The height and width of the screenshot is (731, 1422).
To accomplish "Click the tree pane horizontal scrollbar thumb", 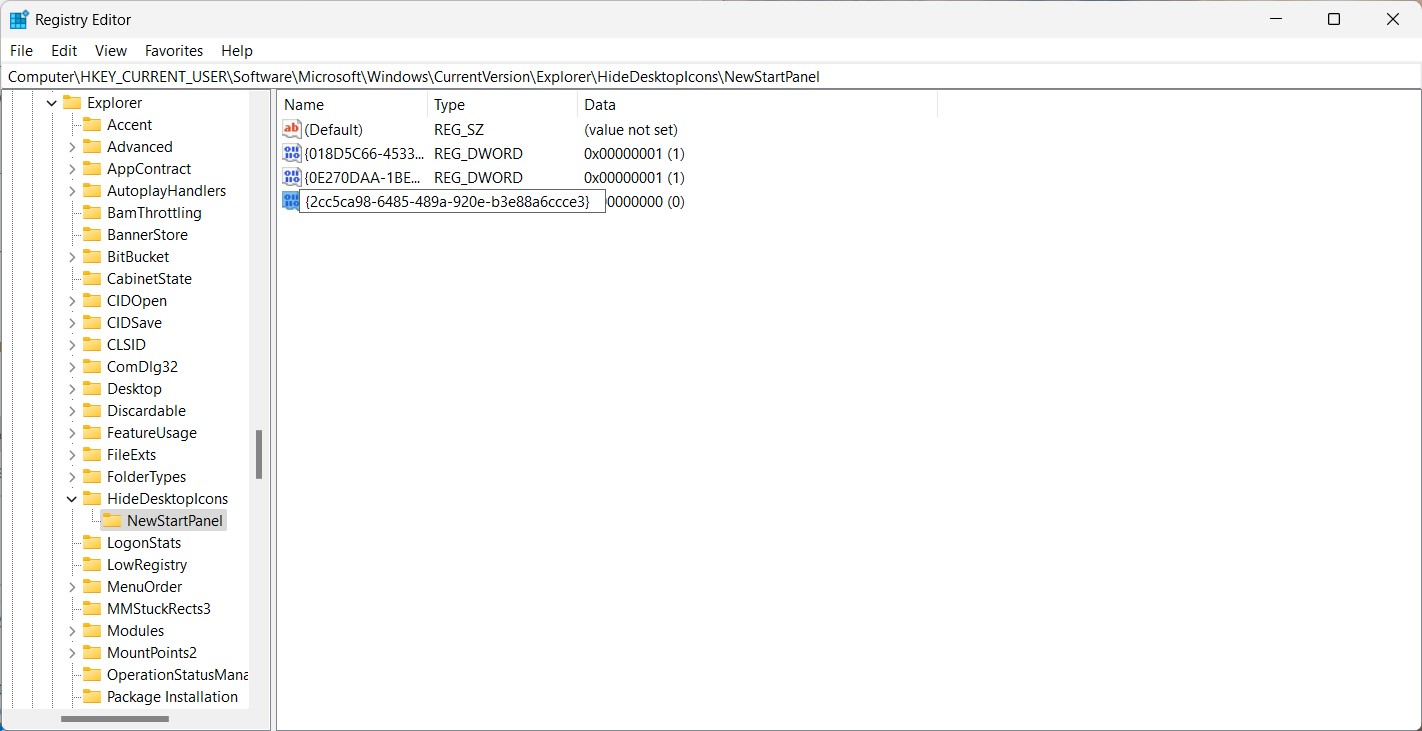I will coord(114,719).
